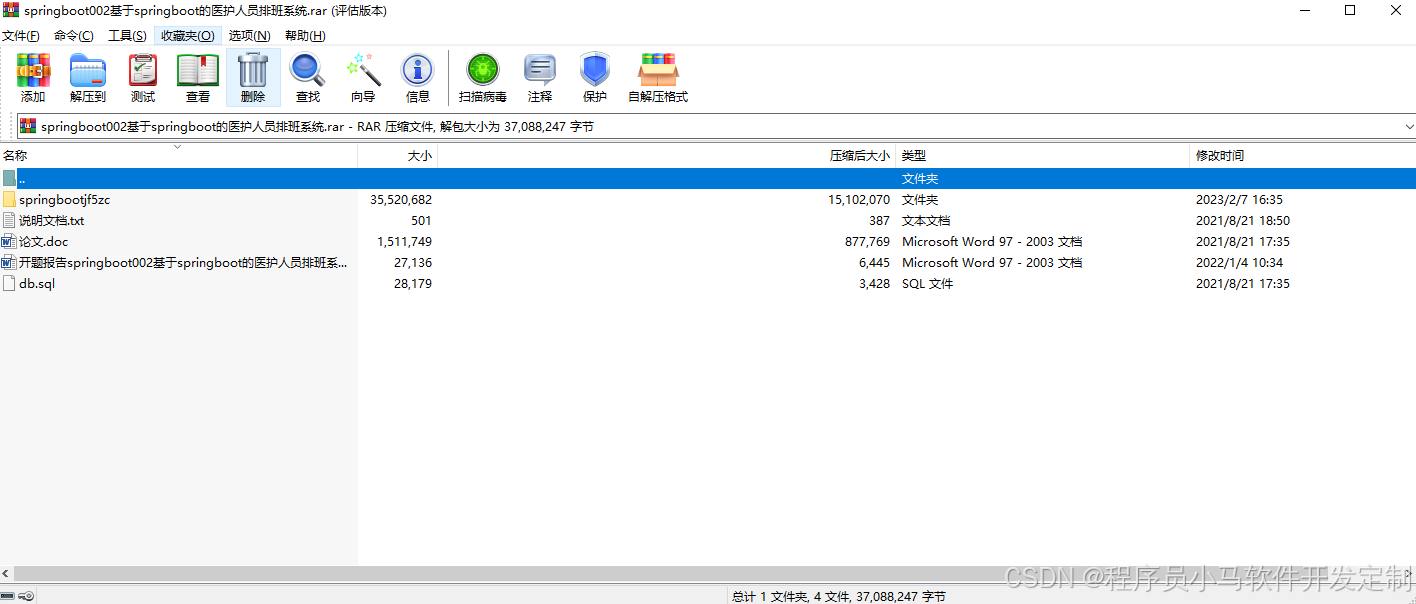The width and height of the screenshot is (1416, 604).
Task: Select the db.sql file
Action: pos(36,283)
